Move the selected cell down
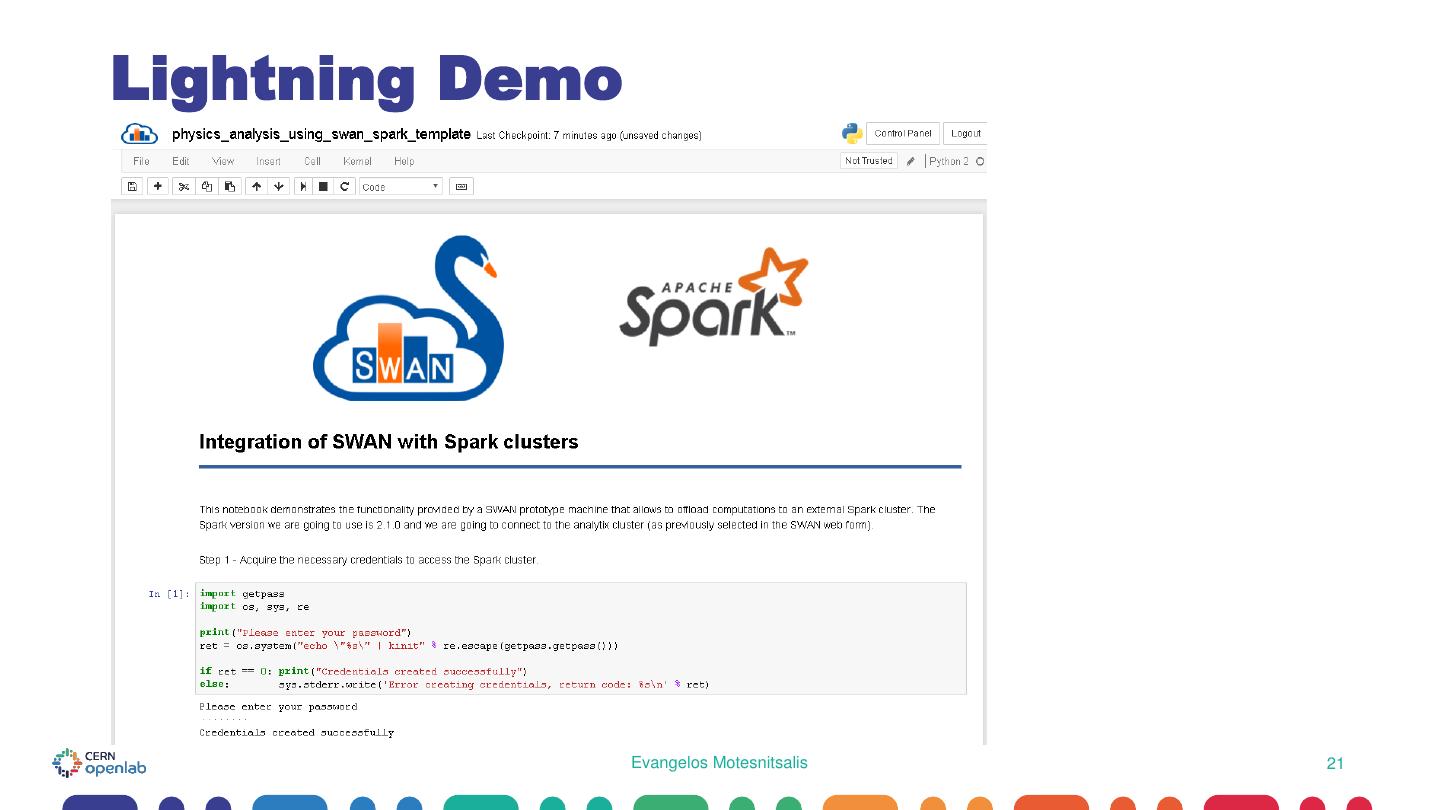The width and height of the screenshot is (1440, 810). point(278,186)
